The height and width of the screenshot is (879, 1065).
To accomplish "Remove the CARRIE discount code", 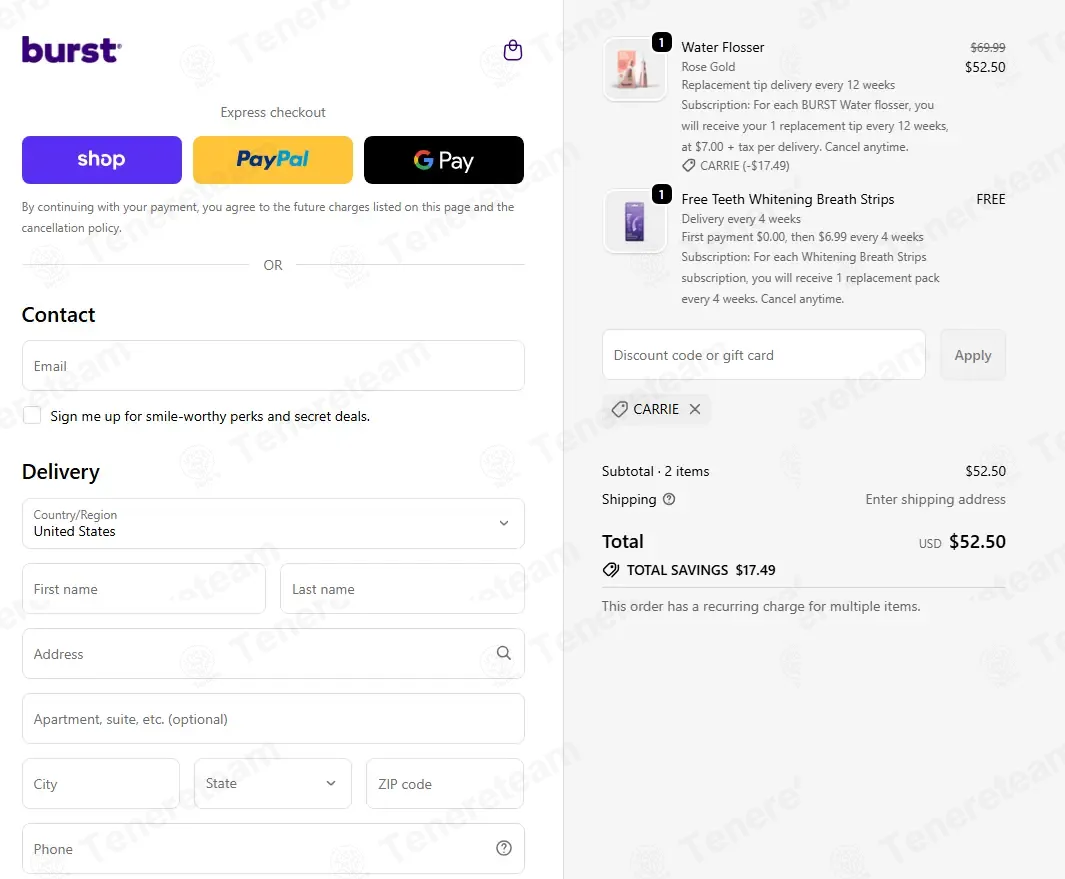I will [695, 409].
